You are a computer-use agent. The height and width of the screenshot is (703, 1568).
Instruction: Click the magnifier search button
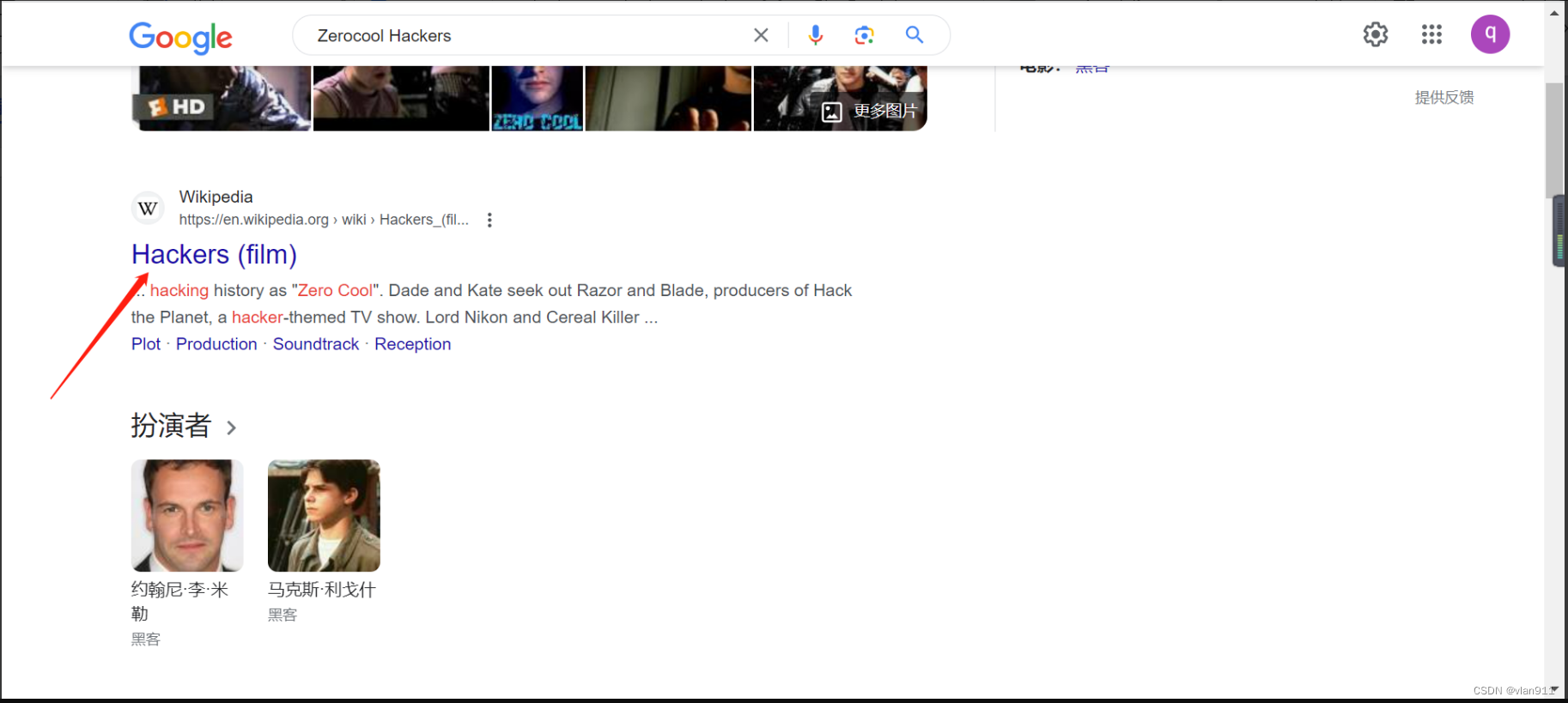point(915,35)
